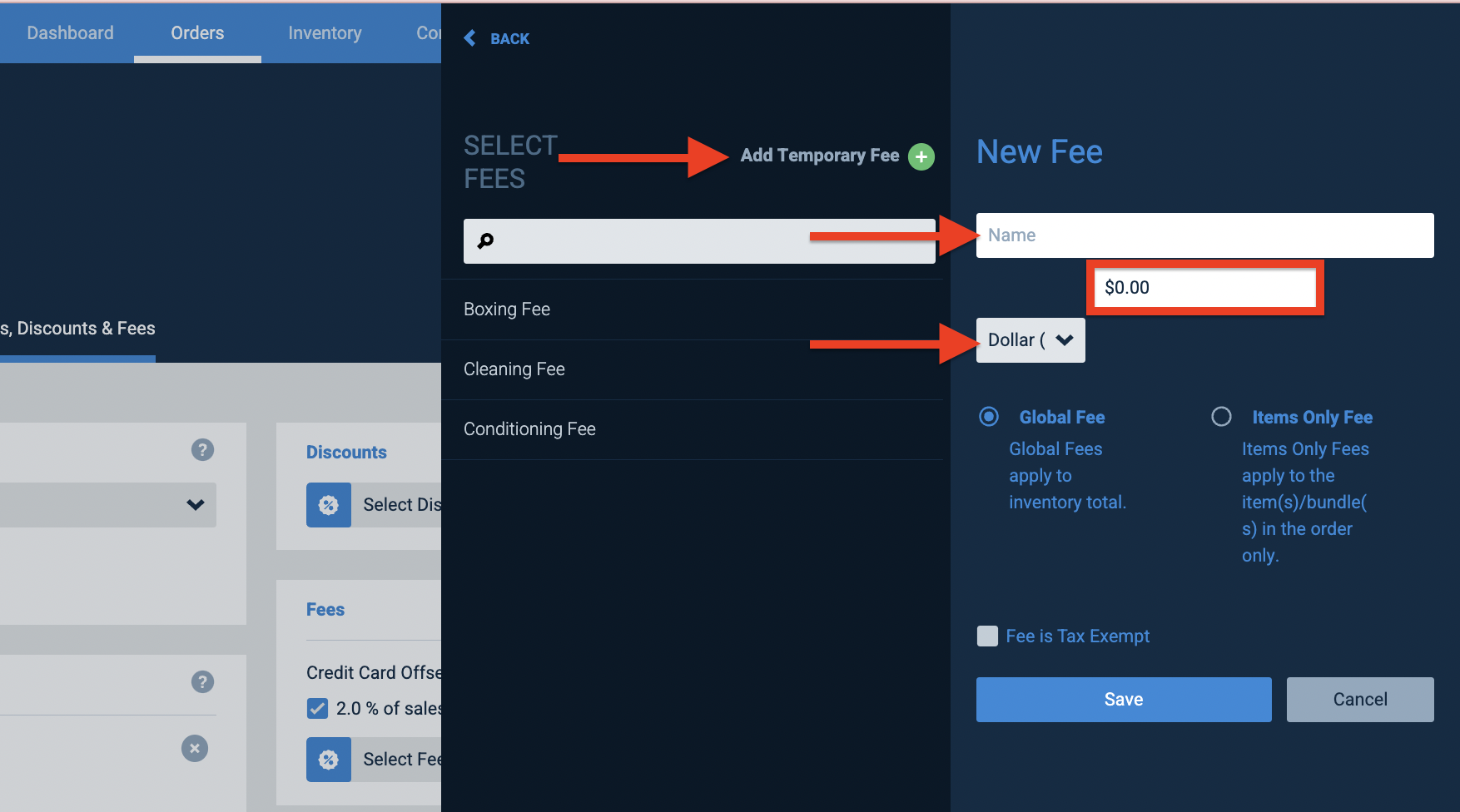This screenshot has height=812, width=1460.
Task: Click the Back chevron arrow icon
Action: coord(470,38)
